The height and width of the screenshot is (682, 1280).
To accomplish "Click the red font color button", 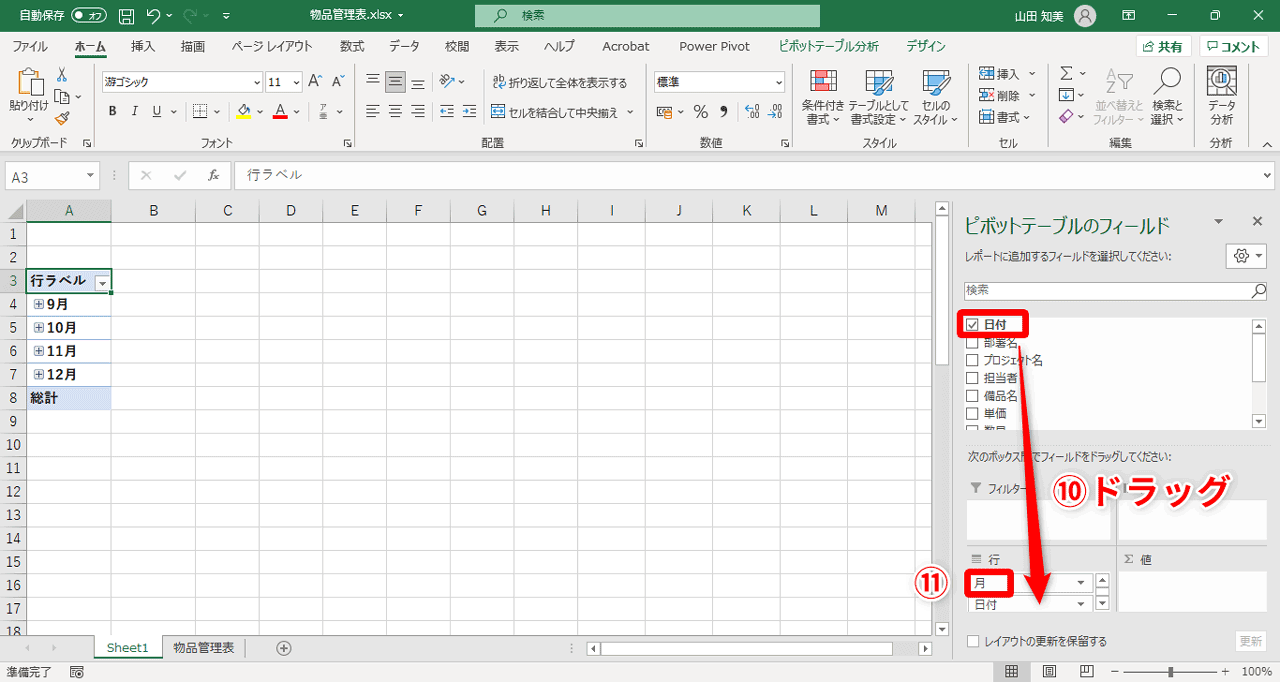I will pos(280,111).
